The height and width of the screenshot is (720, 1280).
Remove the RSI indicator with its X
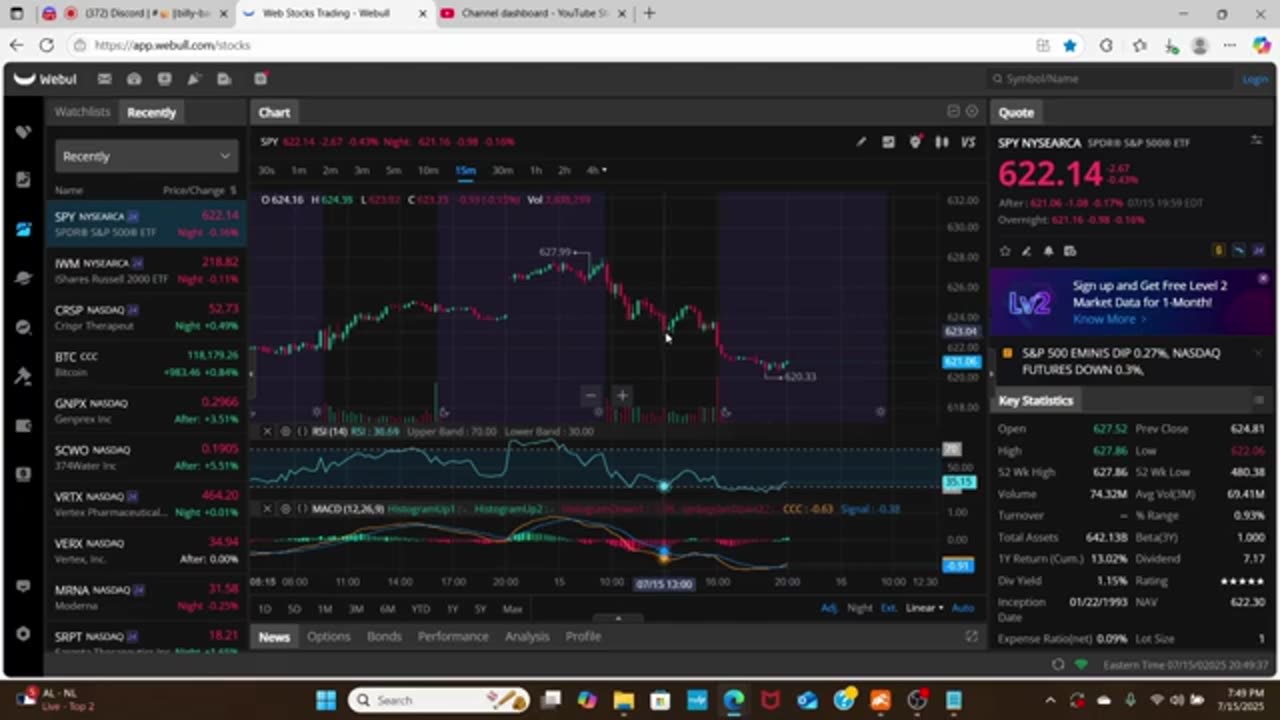pos(267,431)
